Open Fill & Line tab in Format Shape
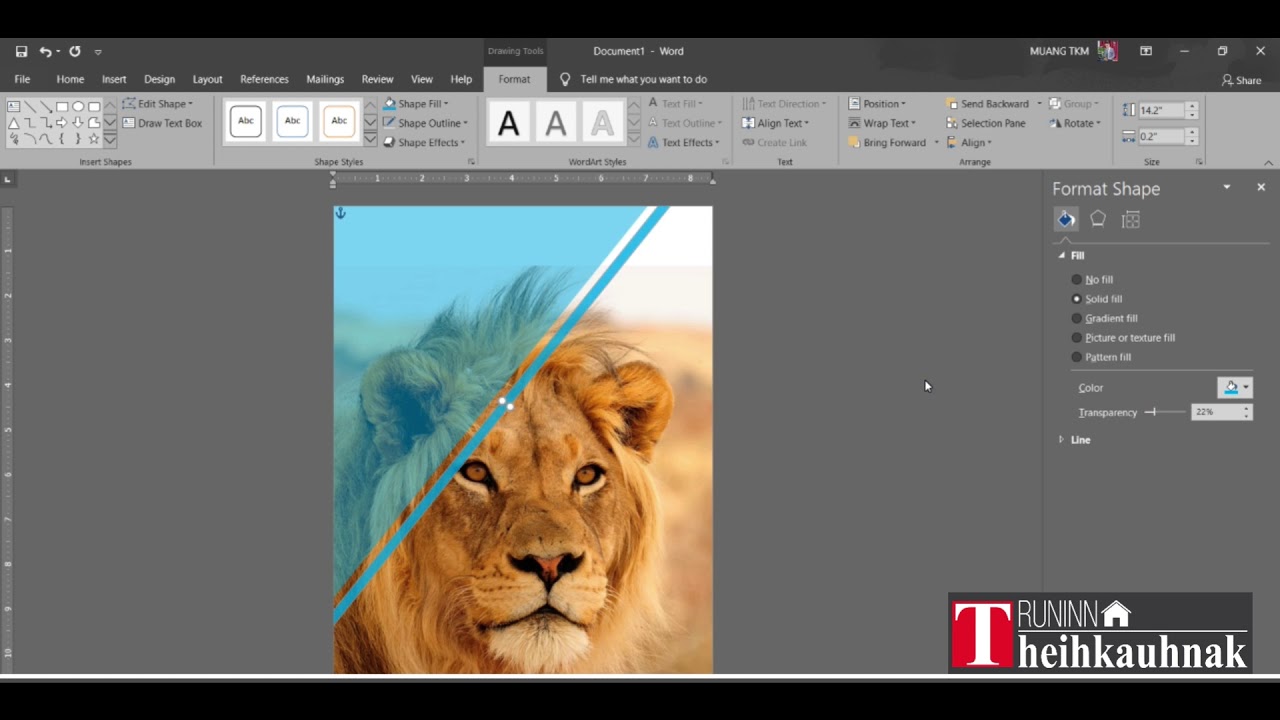The width and height of the screenshot is (1280, 720). (1066, 219)
